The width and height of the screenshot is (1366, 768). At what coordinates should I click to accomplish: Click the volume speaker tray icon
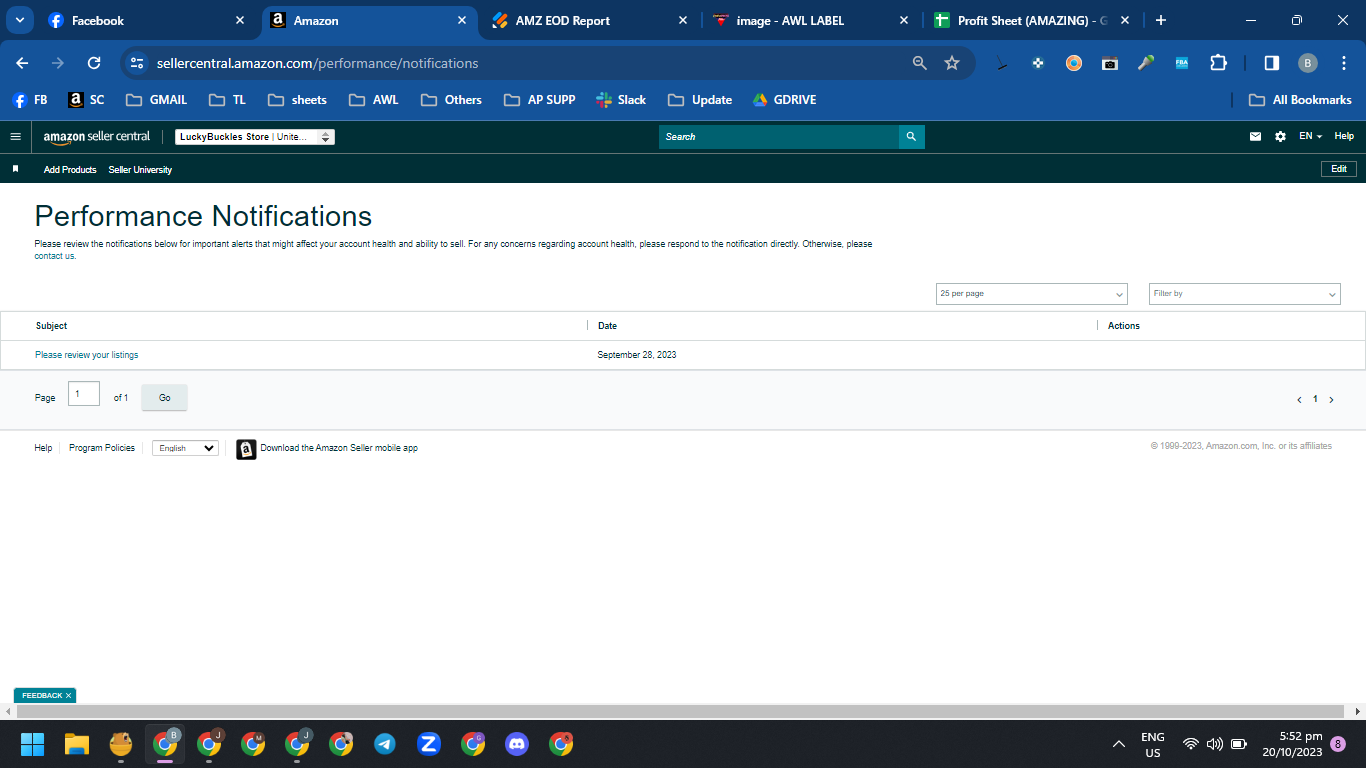(x=1214, y=744)
